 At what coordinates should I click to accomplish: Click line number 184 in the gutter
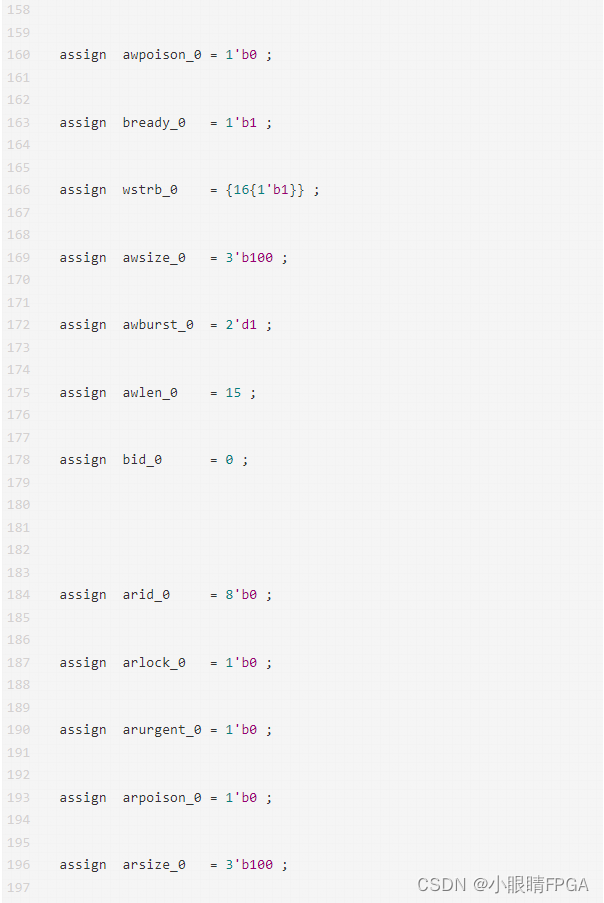point(18,595)
